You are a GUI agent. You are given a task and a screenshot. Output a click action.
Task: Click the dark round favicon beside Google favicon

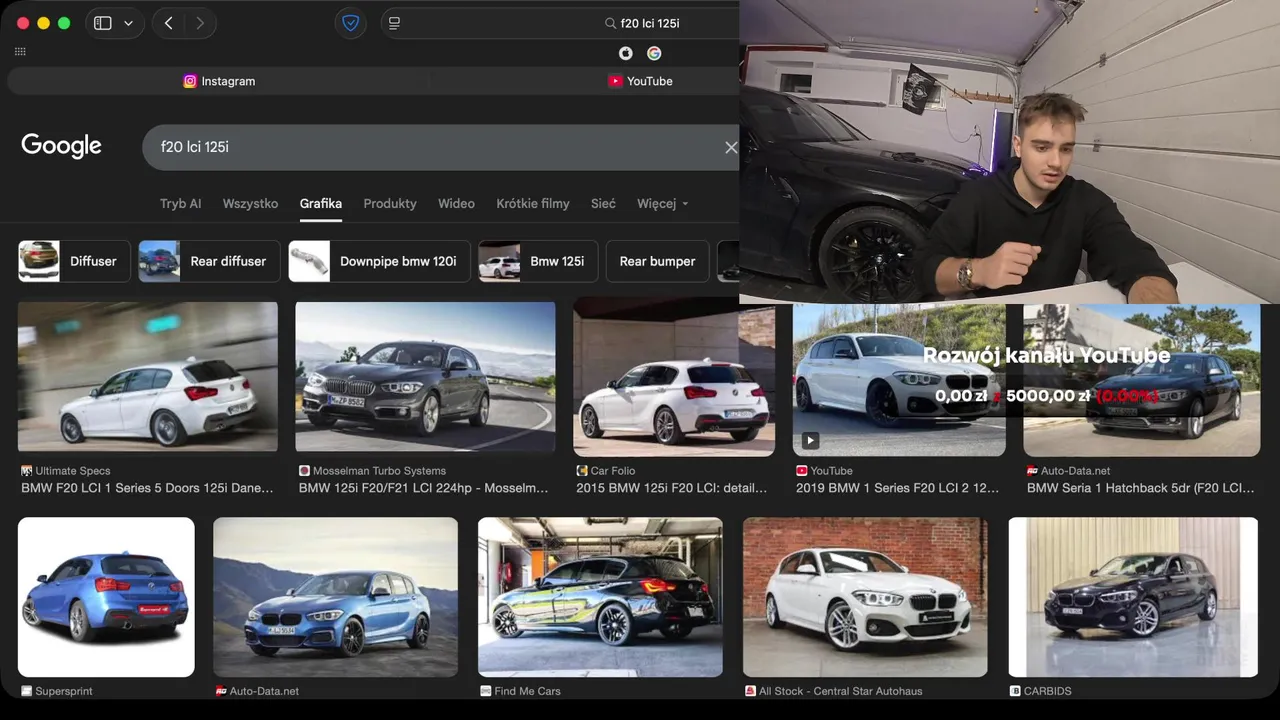tap(626, 53)
